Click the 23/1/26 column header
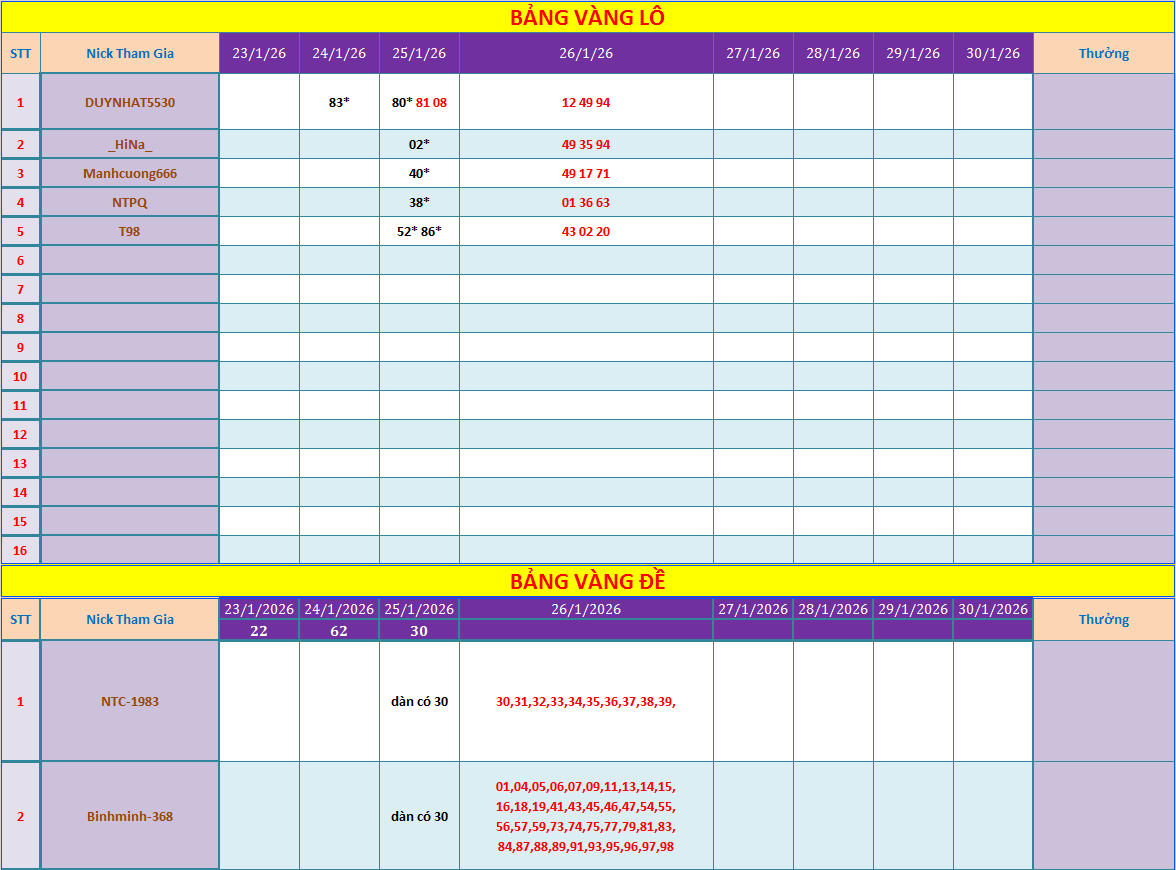Viewport: 1176px width, 870px height. [x=259, y=53]
